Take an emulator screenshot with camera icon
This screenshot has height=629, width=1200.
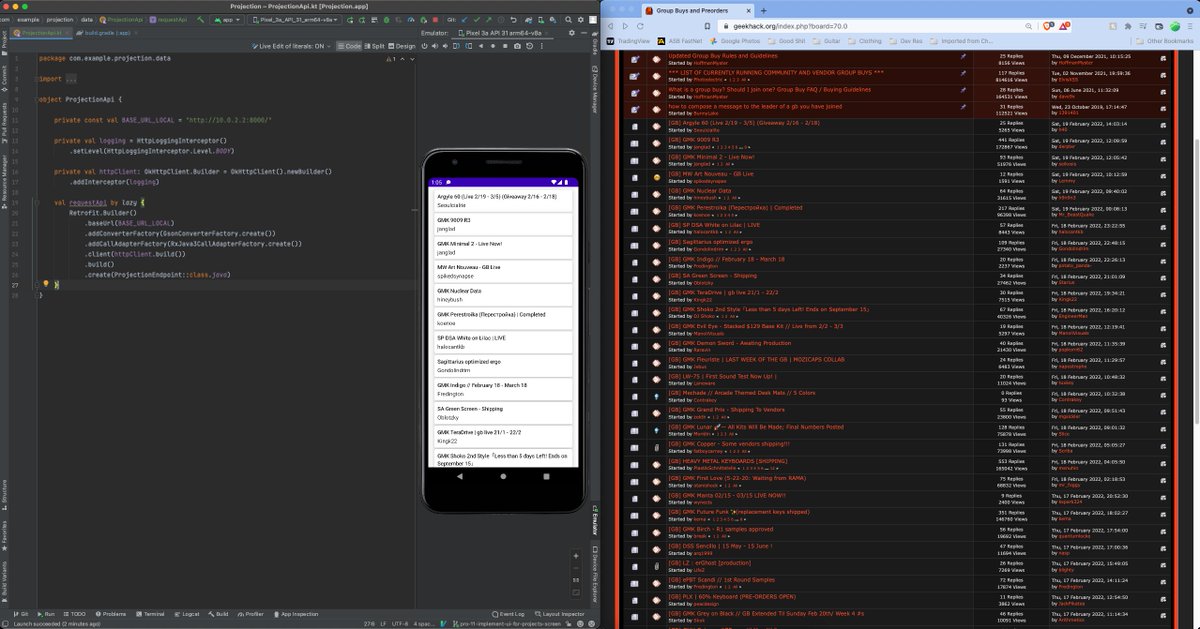[x=517, y=46]
